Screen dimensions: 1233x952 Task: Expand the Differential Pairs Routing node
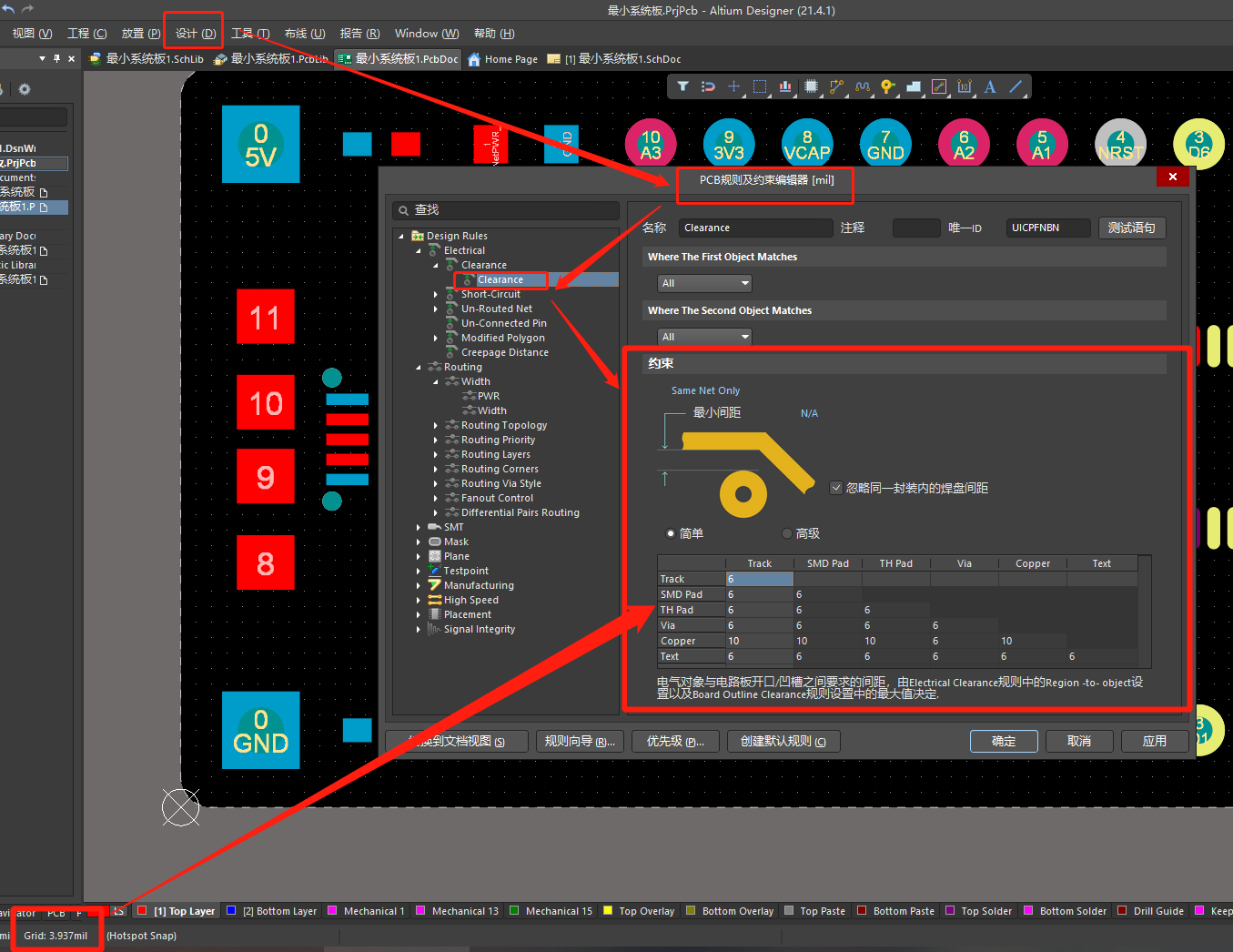[436, 512]
